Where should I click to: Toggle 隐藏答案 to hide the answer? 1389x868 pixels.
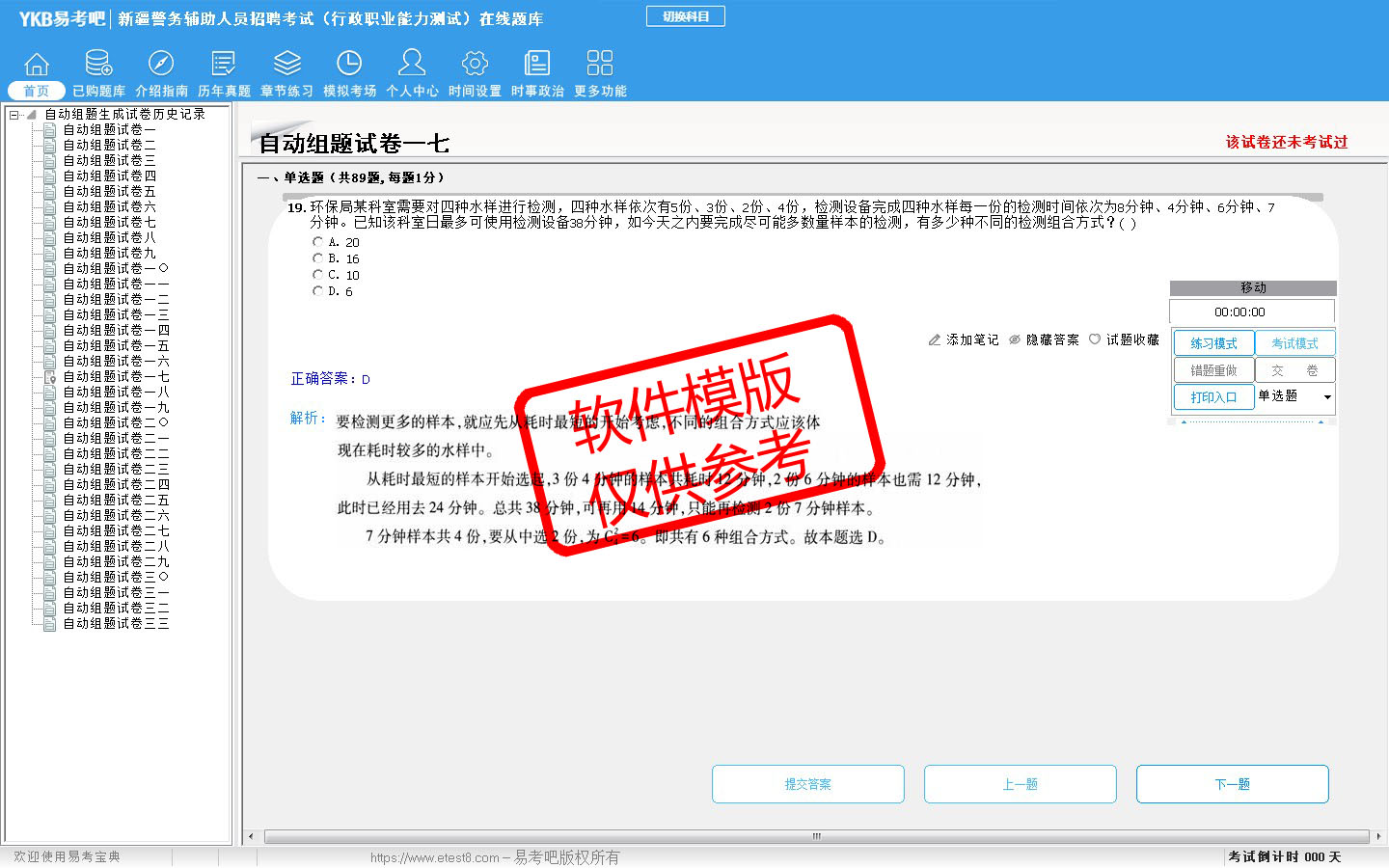[x=1044, y=340]
